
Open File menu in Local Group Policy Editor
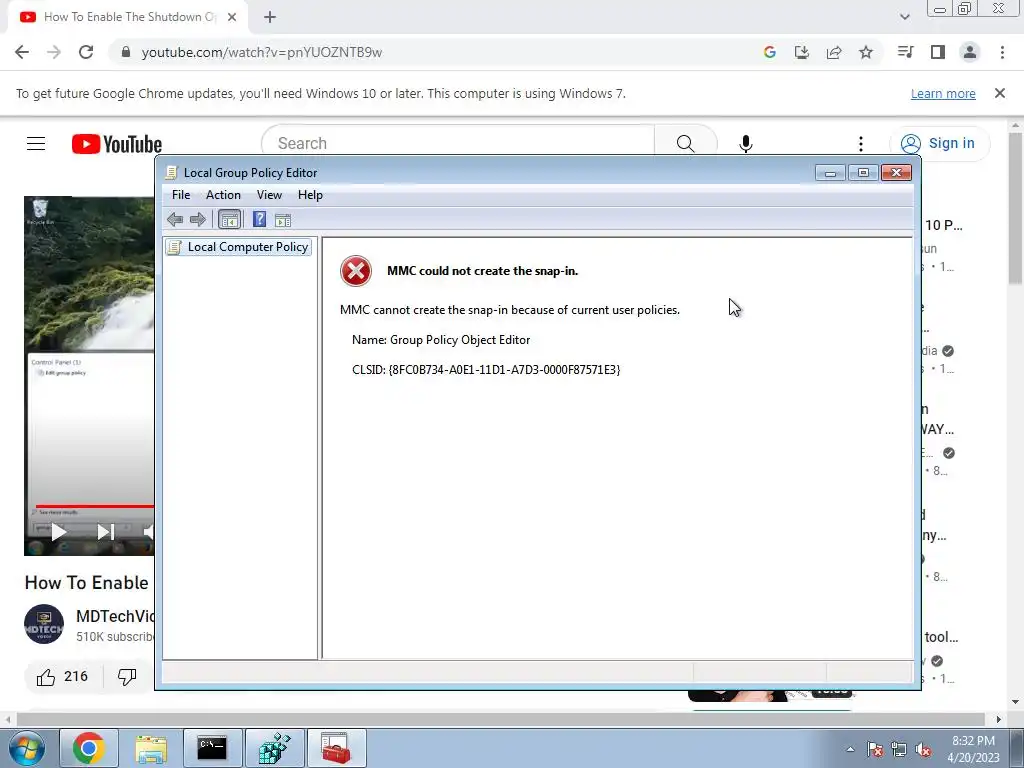click(181, 195)
